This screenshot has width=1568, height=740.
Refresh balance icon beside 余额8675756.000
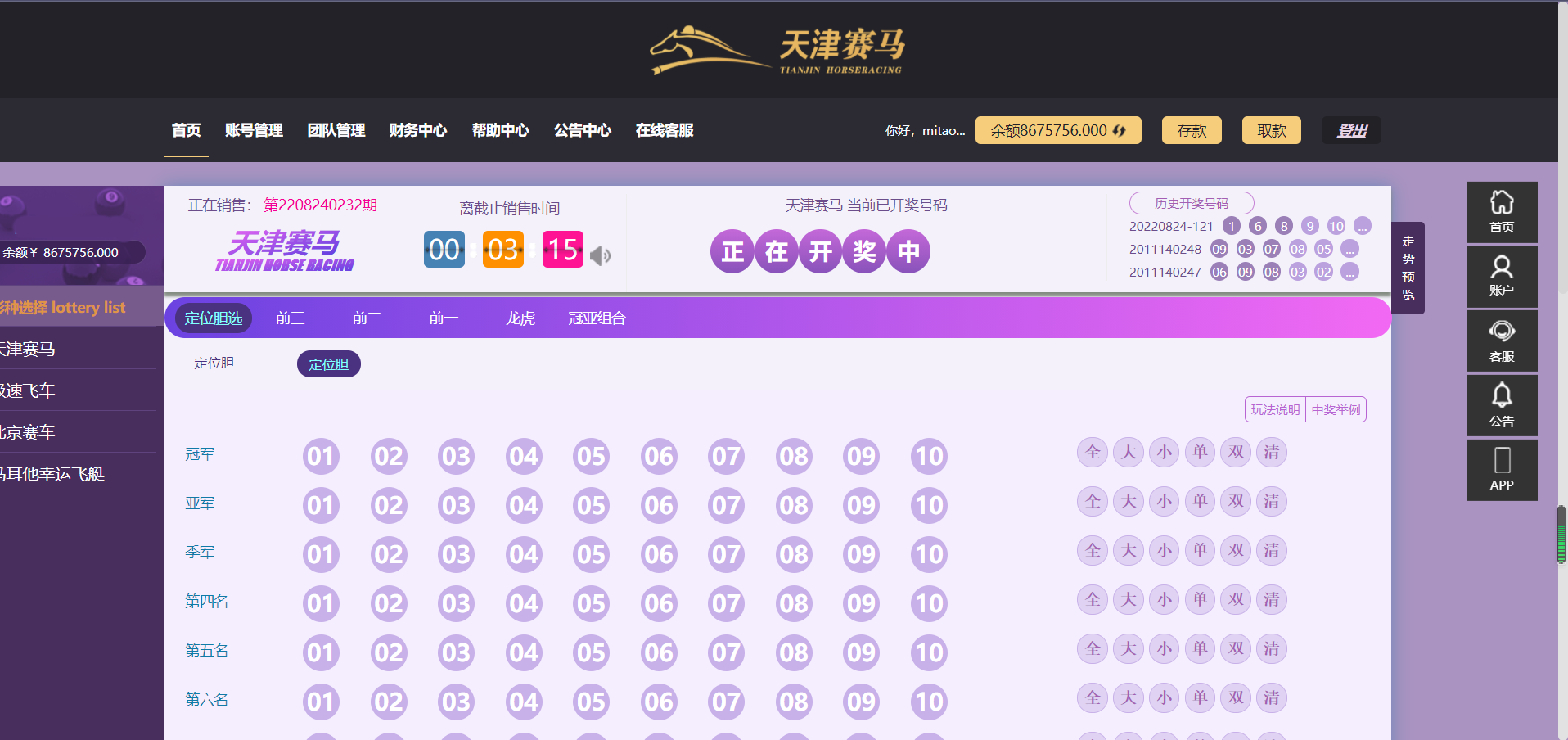coord(1119,131)
